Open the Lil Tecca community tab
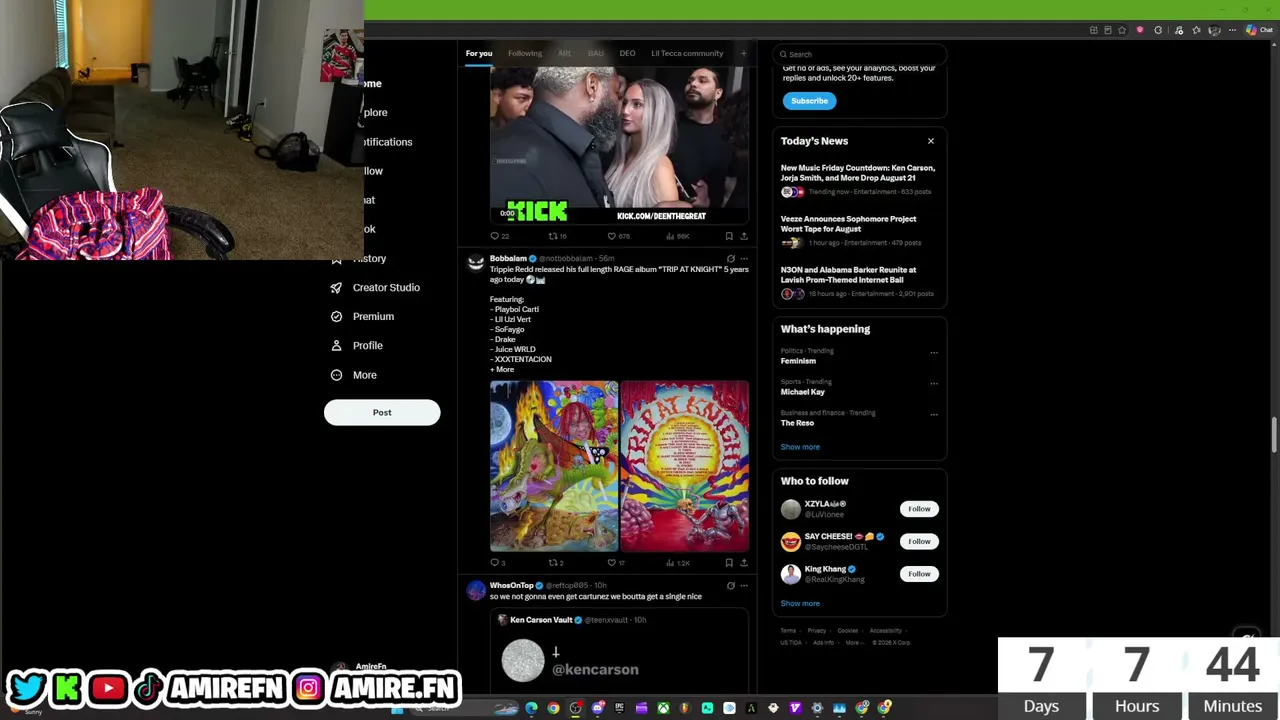 click(x=687, y=54)
